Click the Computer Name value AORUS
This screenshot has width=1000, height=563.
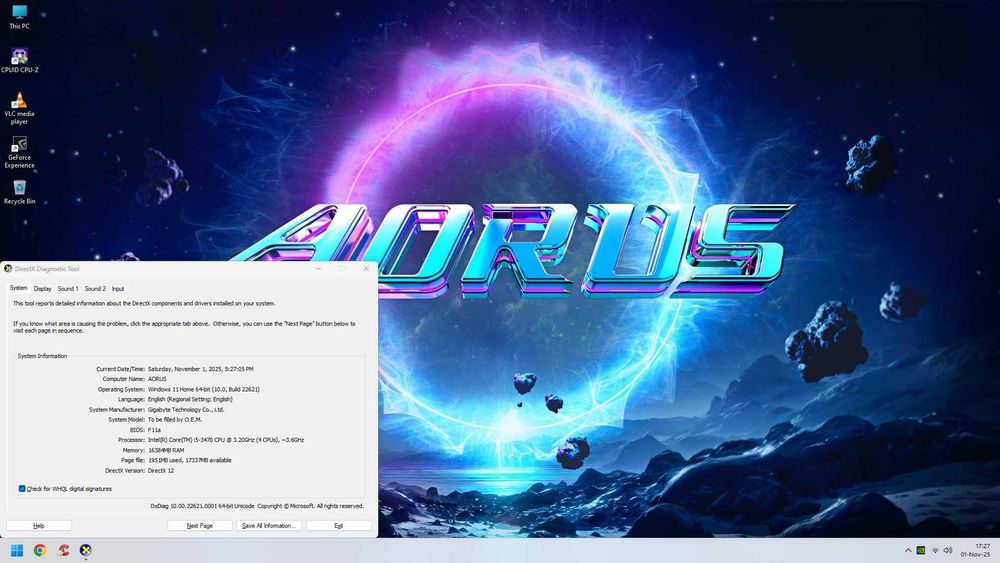pos(157,379)
